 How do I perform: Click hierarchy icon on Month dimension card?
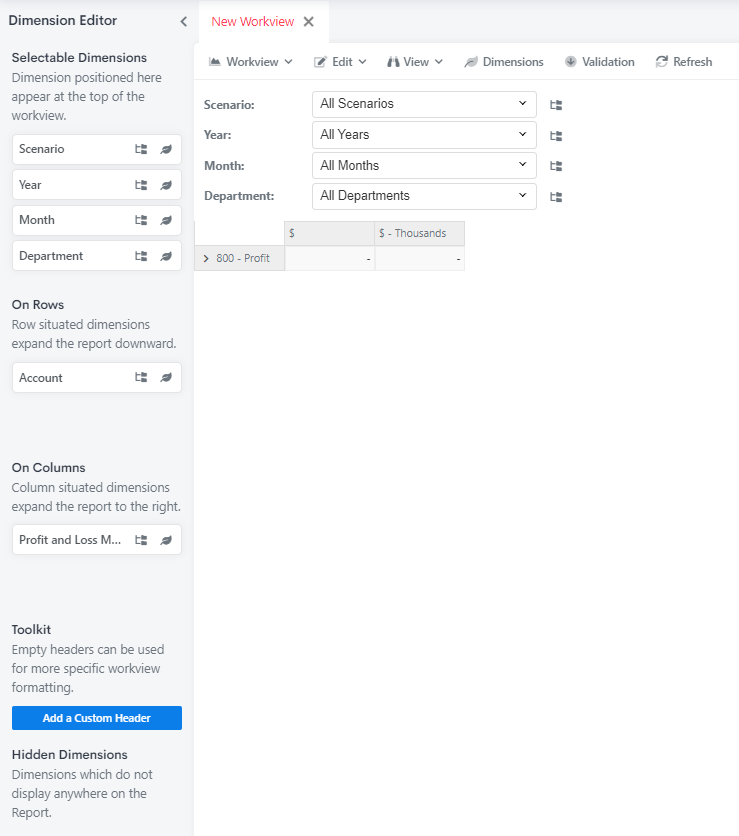[141, 220]
